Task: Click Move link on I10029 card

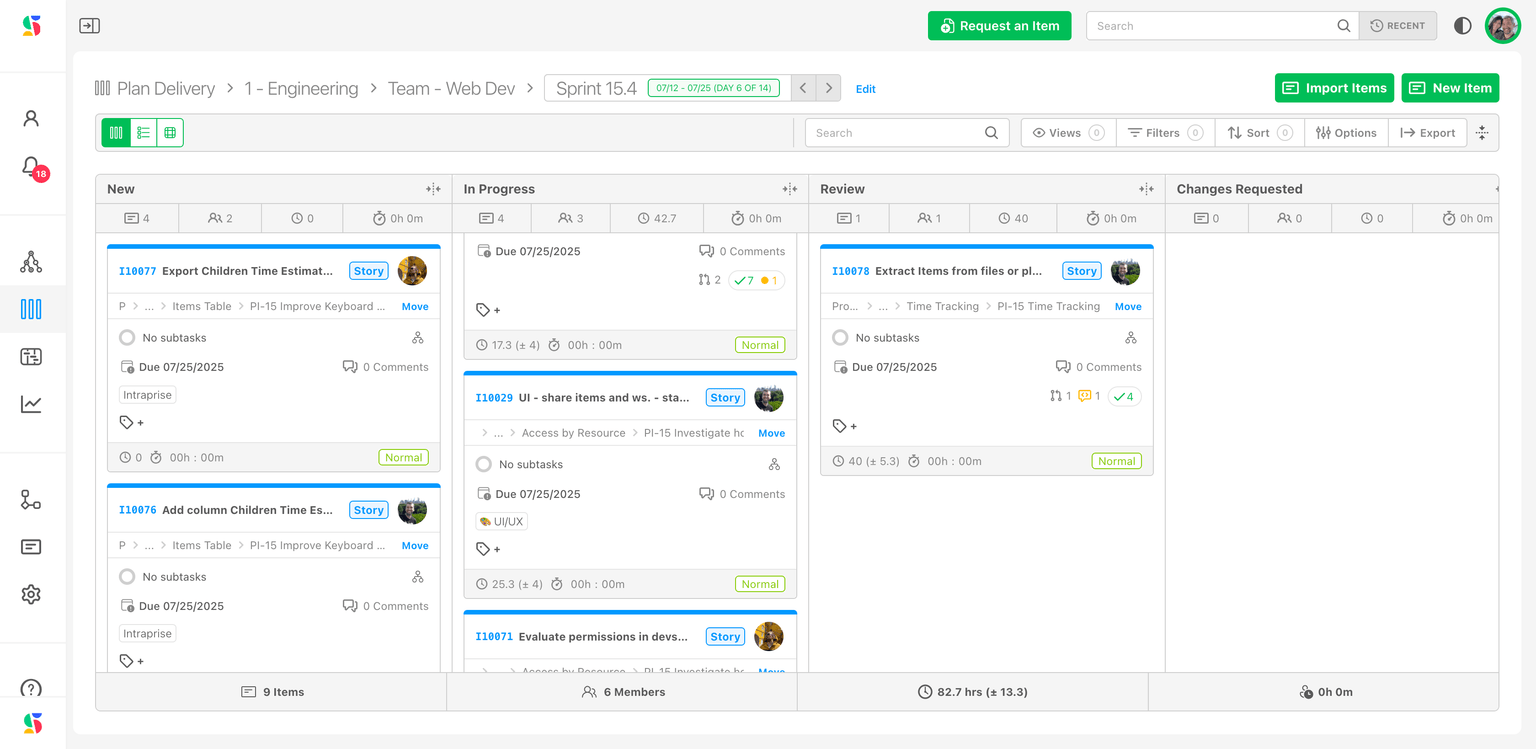Action: pyautogui.click(x=771, y=433)
